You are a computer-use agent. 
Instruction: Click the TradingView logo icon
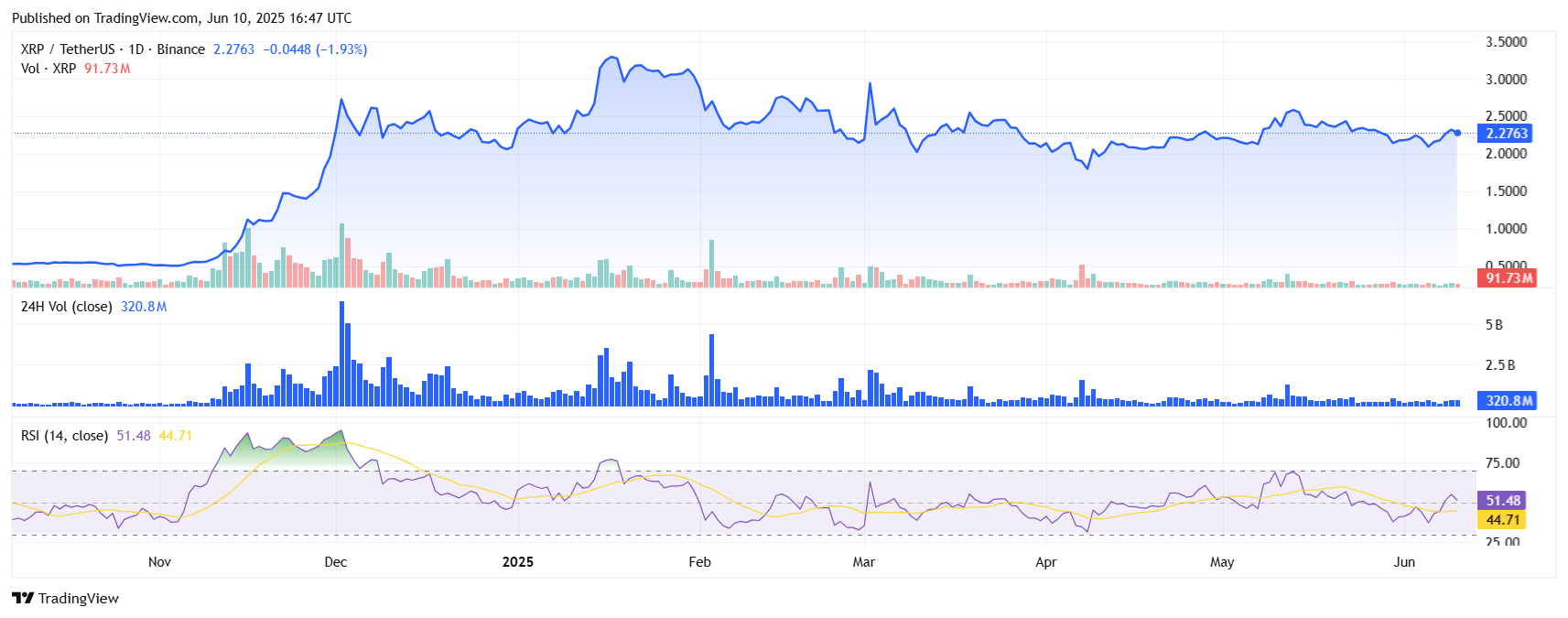(23, 598)
